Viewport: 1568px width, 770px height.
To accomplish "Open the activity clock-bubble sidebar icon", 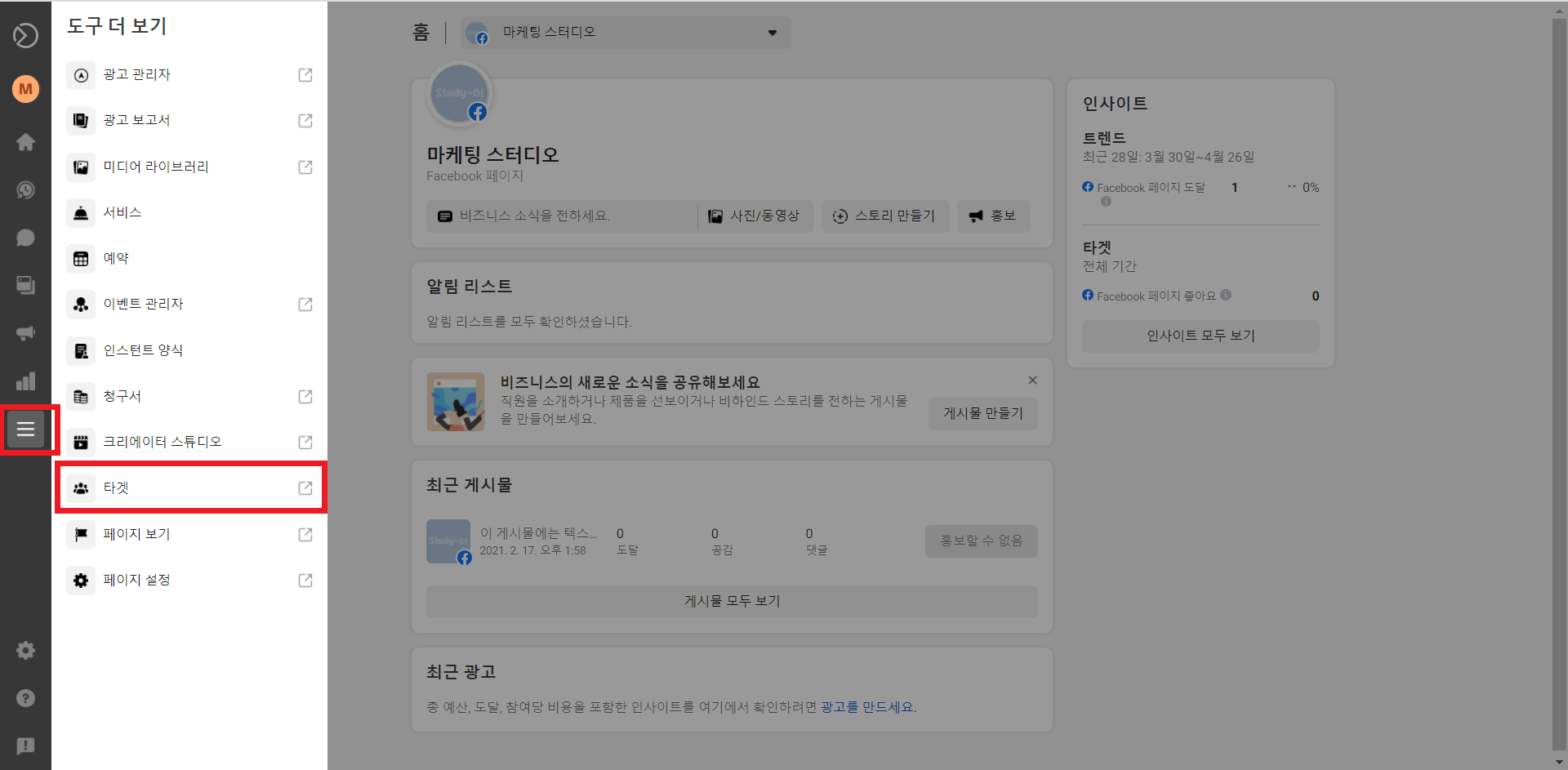I will [x=25, y=190].
